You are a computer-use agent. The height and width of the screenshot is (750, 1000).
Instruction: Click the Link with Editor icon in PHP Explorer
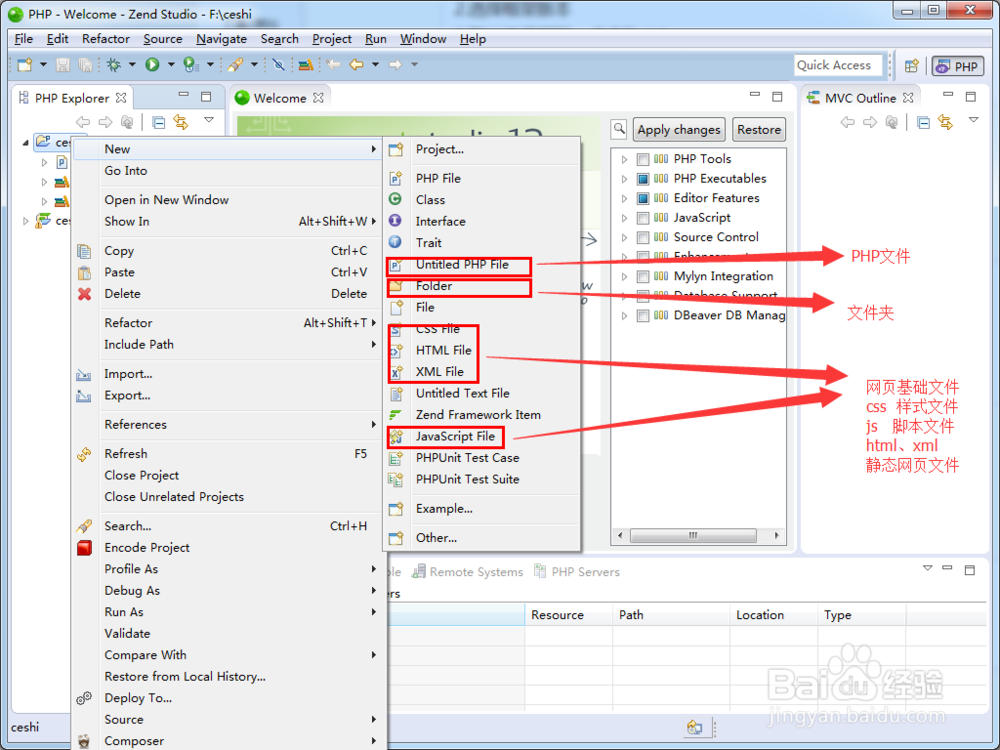[181, 122]
